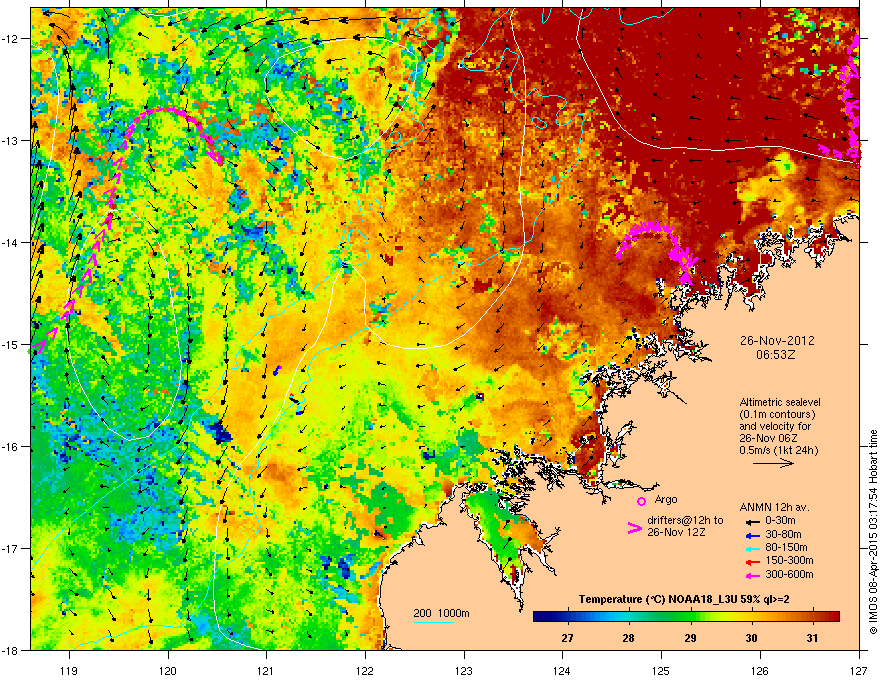
Task: Click the dark red end of the temperature color bar
Action: [835, 617]
